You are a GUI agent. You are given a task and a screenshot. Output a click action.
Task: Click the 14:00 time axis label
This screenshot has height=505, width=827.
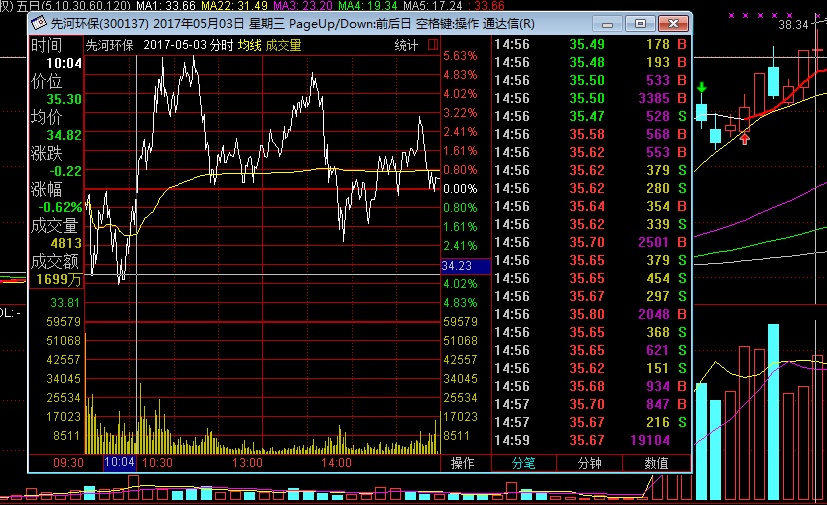(336, 463)
